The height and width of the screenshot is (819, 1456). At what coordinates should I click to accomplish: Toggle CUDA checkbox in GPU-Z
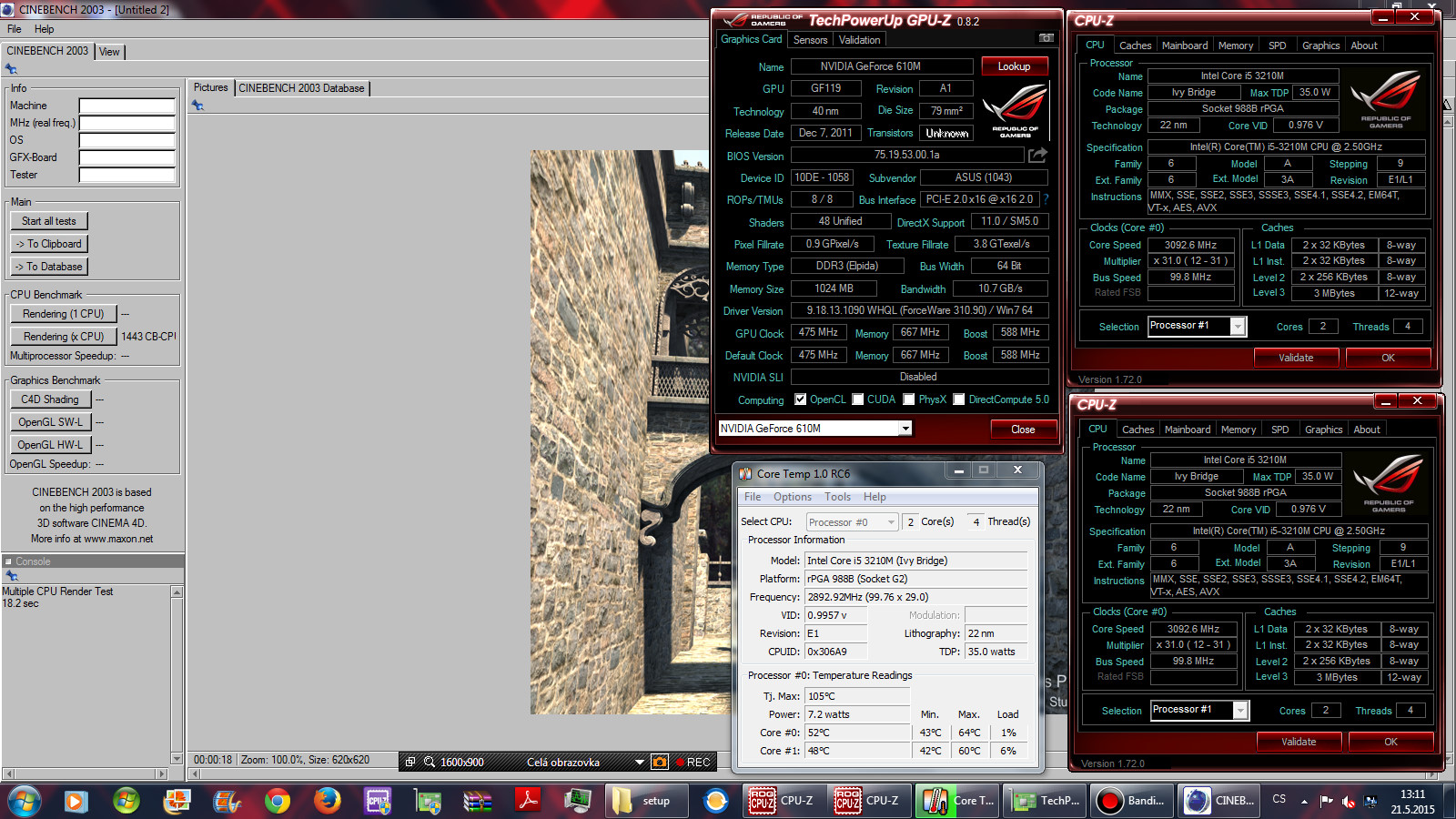pyautogui.click(x=858, y=399)
